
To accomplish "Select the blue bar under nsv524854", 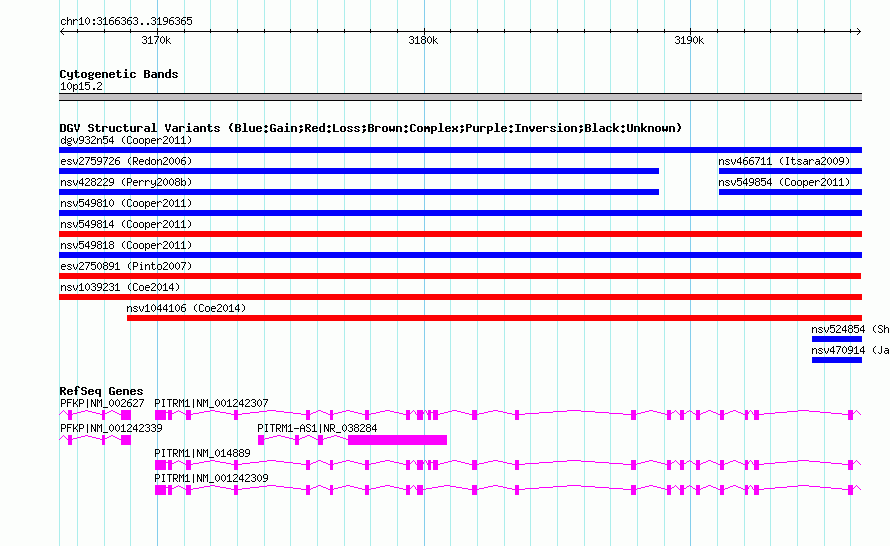I will tap(837, 339).
